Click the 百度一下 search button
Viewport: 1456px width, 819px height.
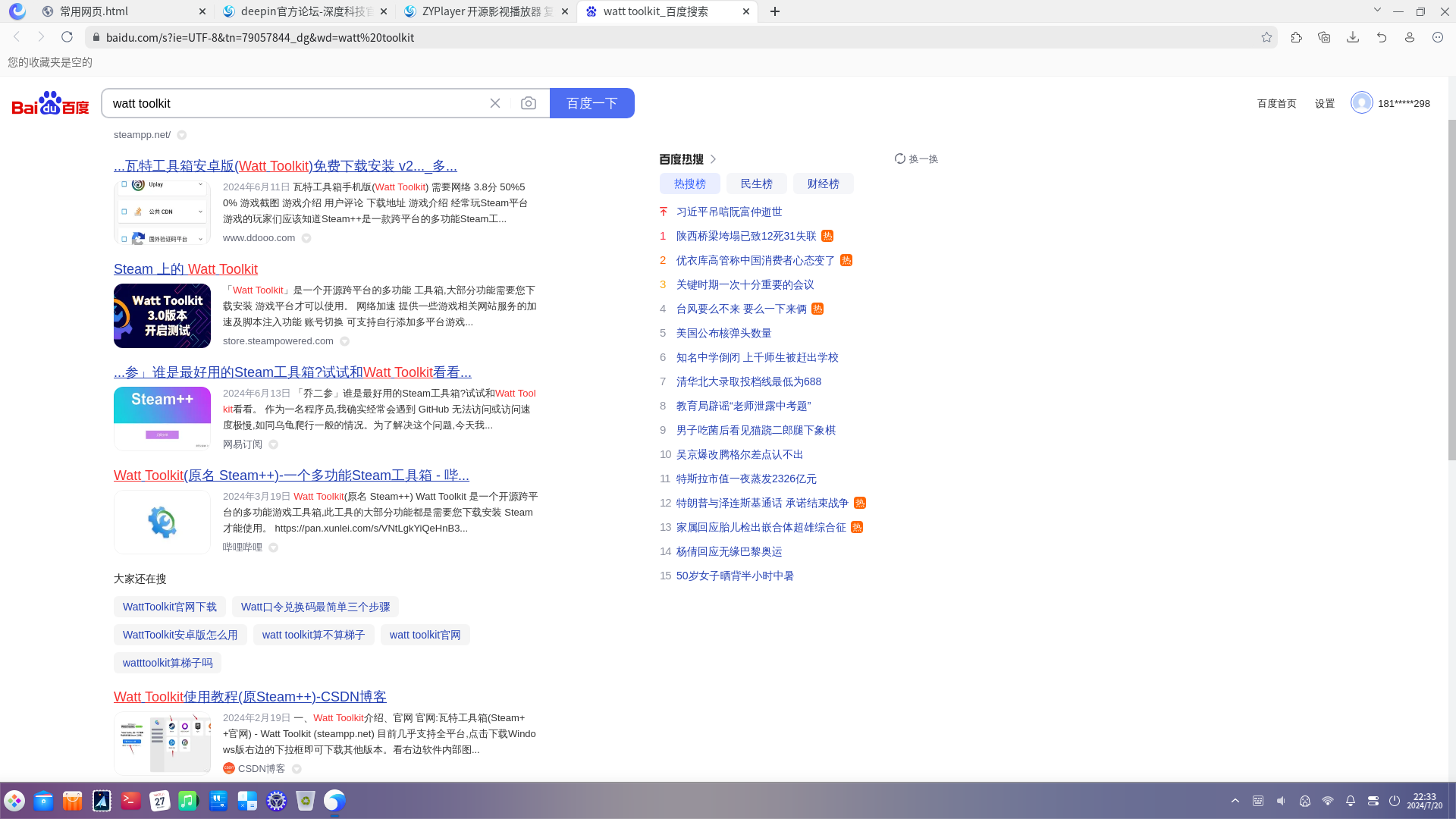[x=592, y=103]
